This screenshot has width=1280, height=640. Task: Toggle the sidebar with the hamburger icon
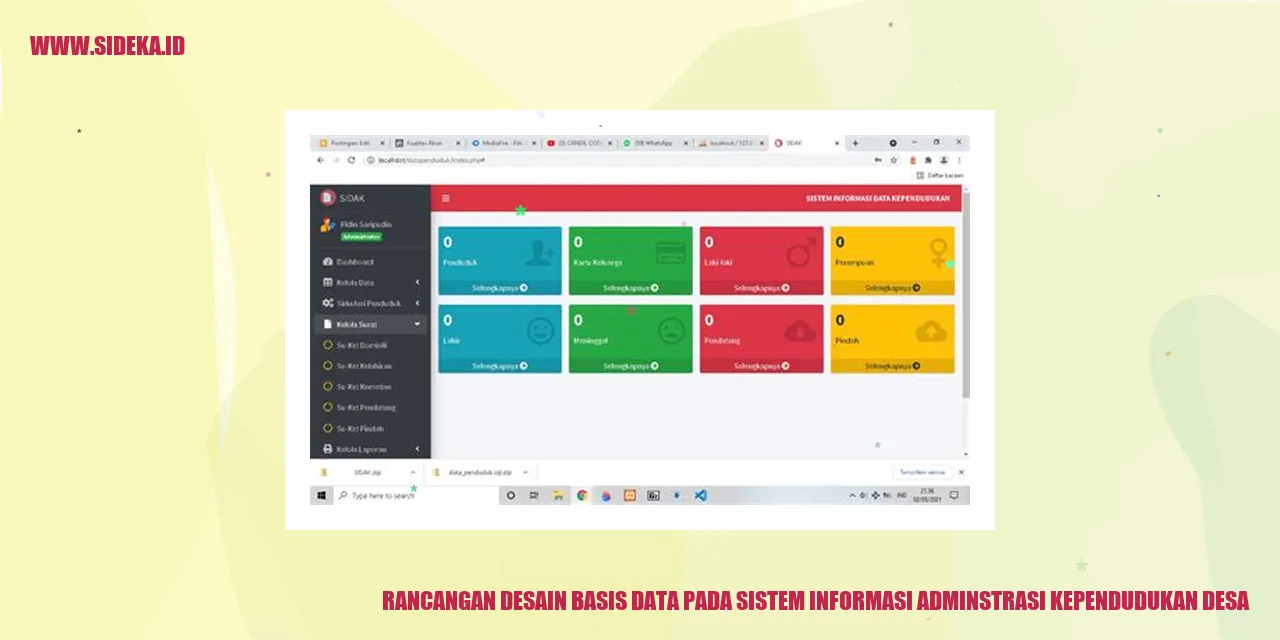pos(446,198)
